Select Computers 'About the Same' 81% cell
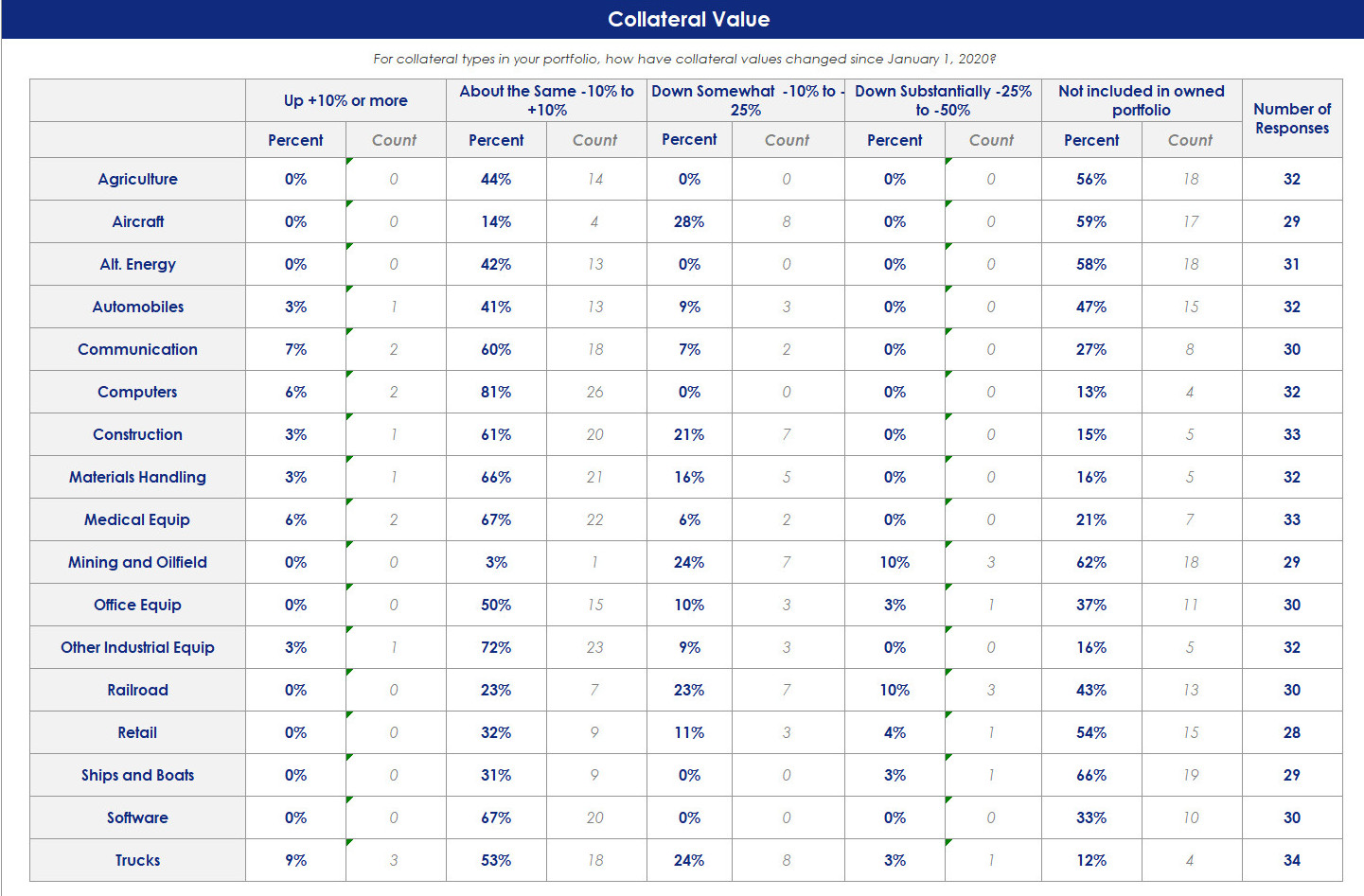This screenshot has width=1364, height=896. coord(496,392)
